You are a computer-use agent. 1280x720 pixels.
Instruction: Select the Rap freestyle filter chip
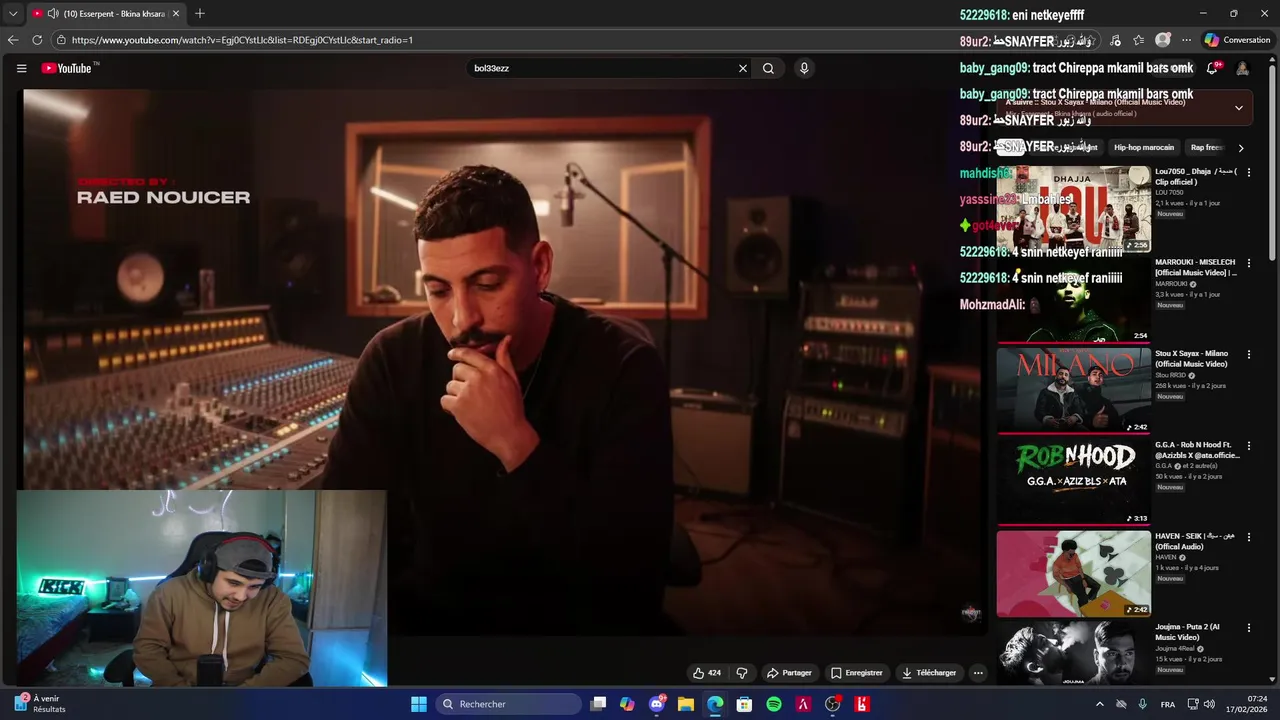1207,147
